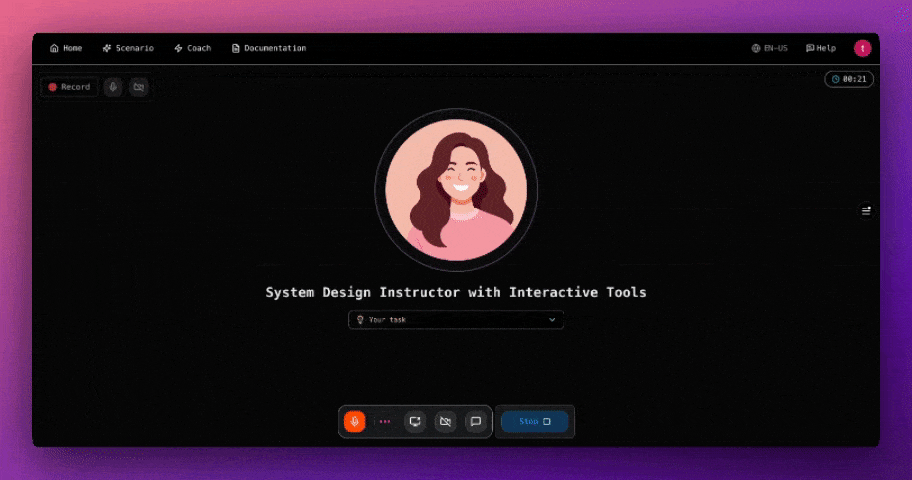The image size is (912, 480).
Task: Click the 00:21 session timer
Action: tap(849, 79)
